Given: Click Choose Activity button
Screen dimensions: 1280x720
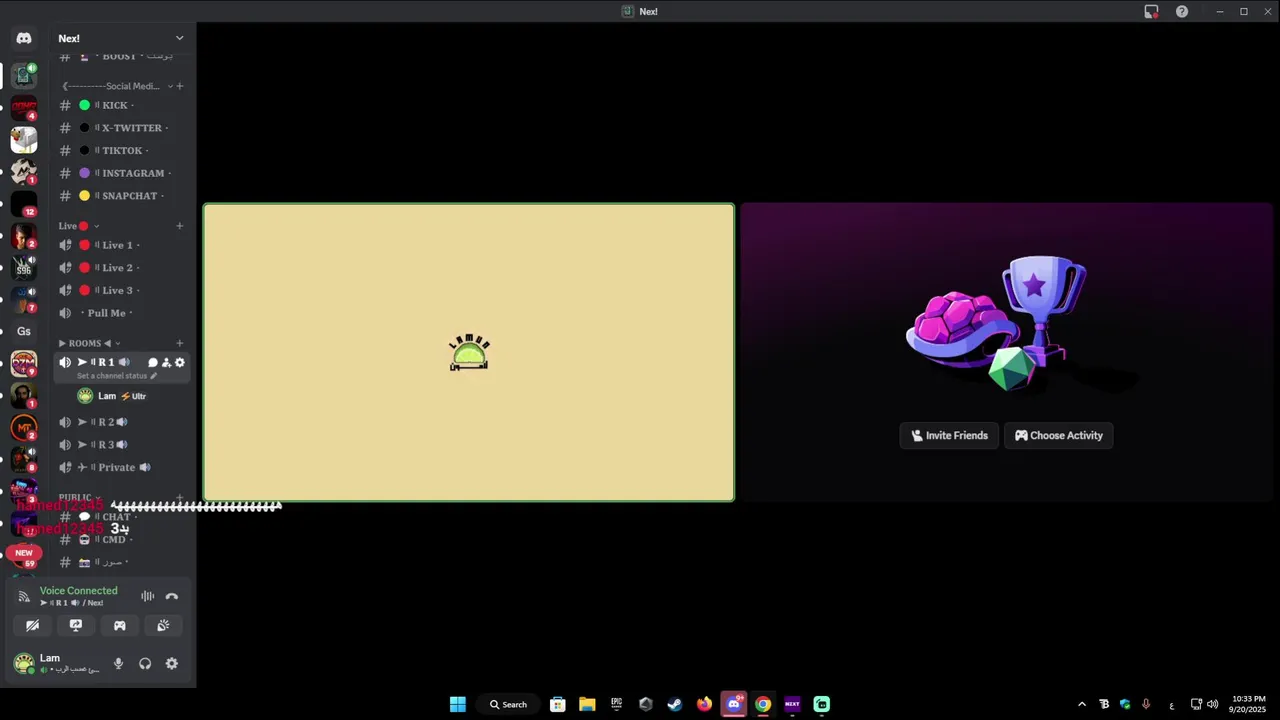Looking at the screenshot, I should (x=1058, y=435).
